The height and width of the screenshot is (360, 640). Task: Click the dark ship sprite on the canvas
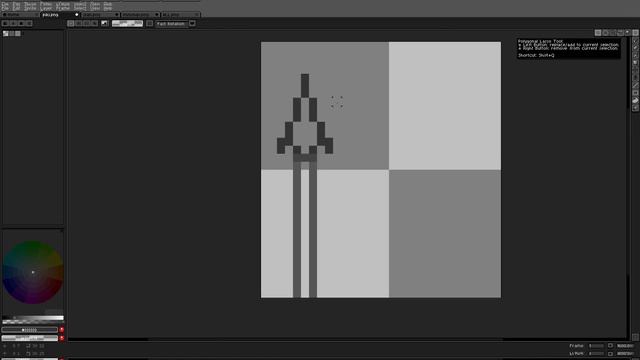(x=305, y=118)
